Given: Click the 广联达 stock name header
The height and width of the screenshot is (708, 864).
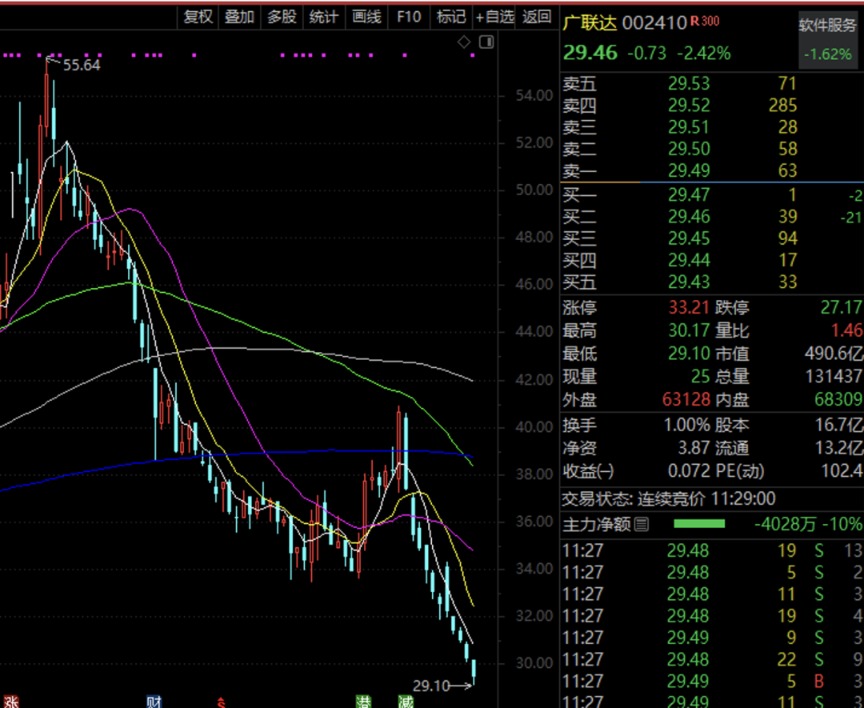Looking at the screenshot, I should 590,23.
